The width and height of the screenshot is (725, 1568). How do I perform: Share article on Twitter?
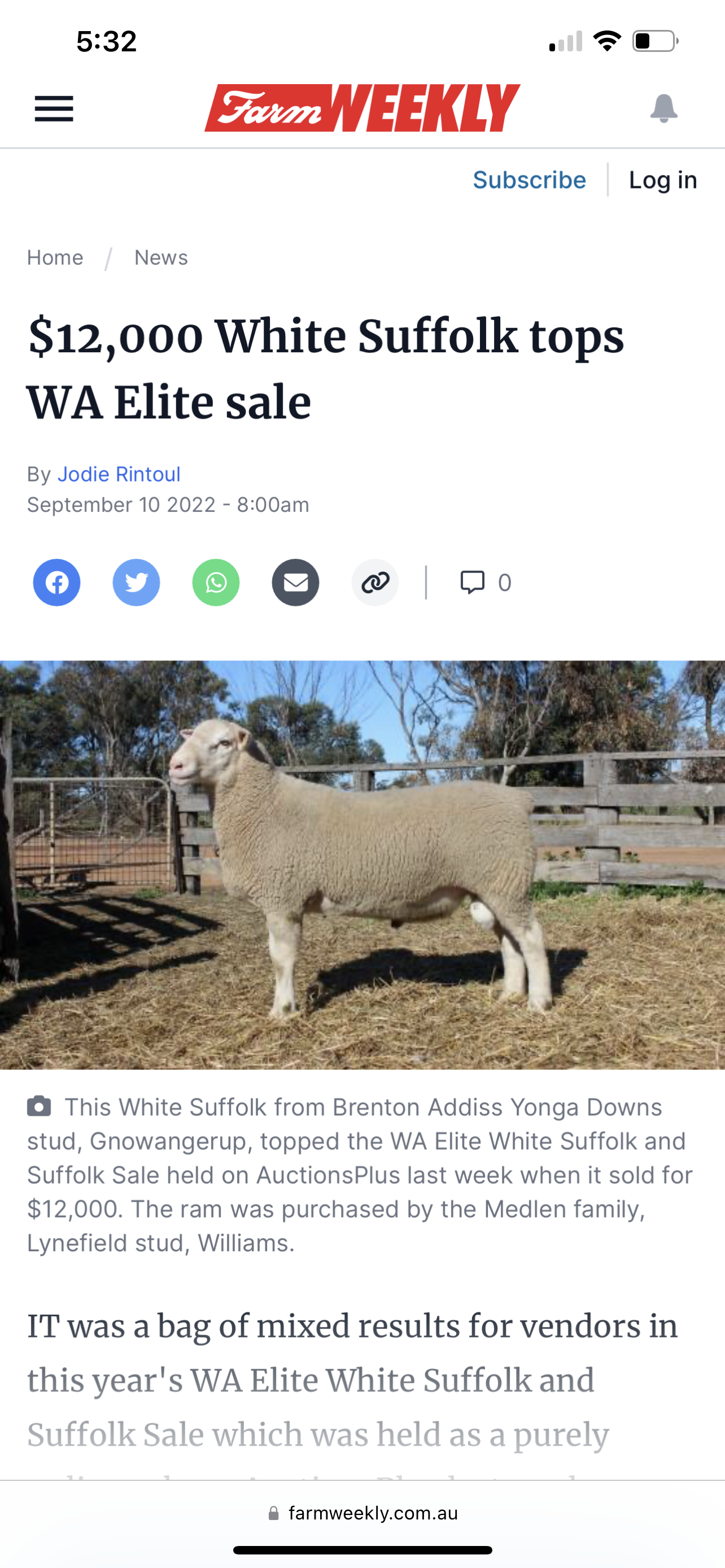point(136,582)
